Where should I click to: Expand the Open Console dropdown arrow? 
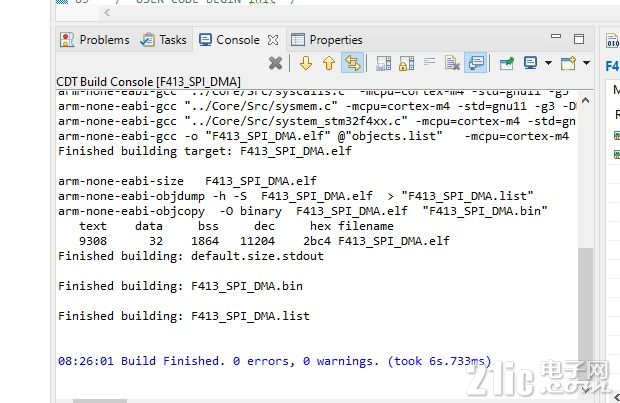(586, 63)
